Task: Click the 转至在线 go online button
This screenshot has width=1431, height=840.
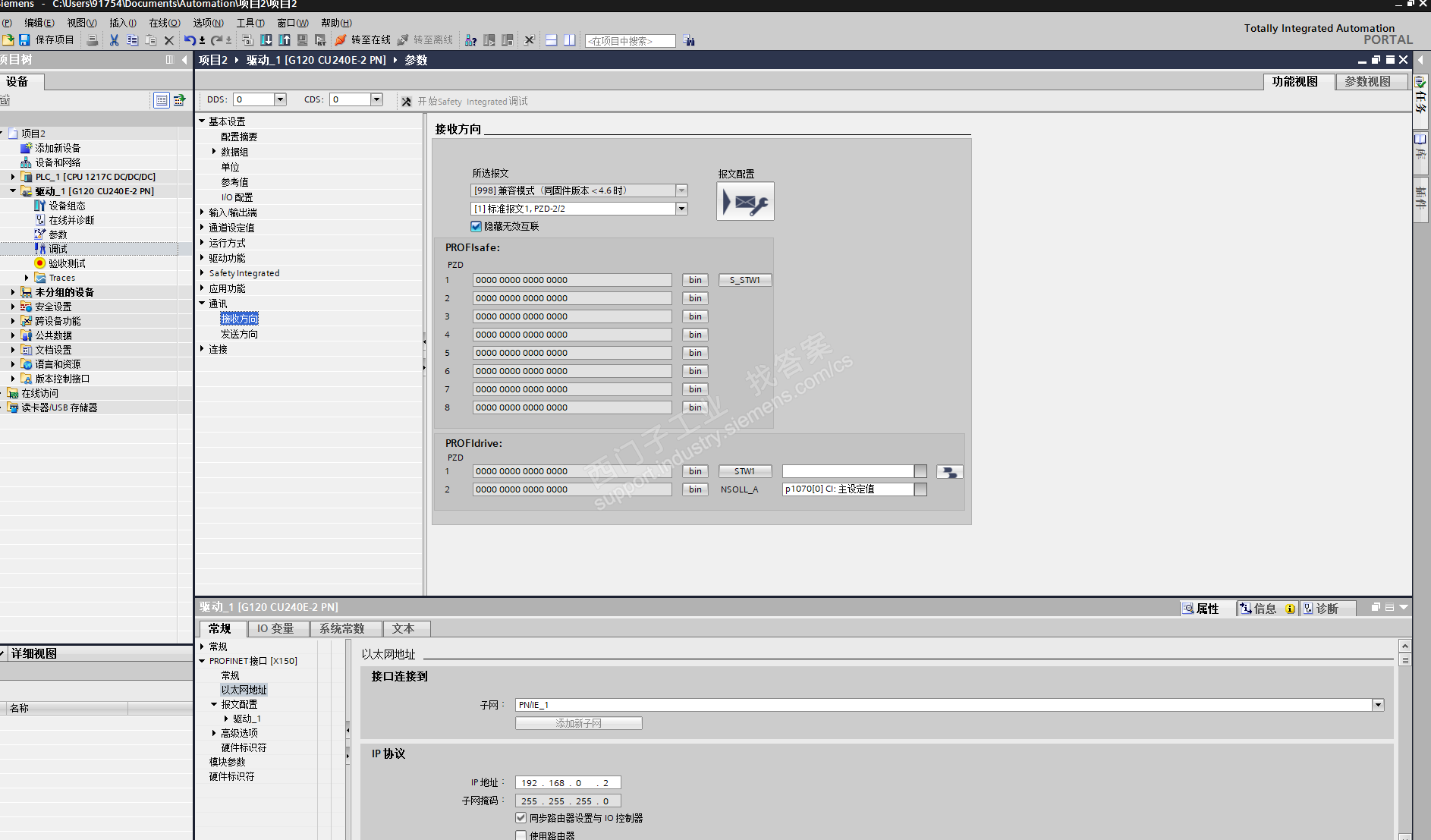Action: (363, 39)
